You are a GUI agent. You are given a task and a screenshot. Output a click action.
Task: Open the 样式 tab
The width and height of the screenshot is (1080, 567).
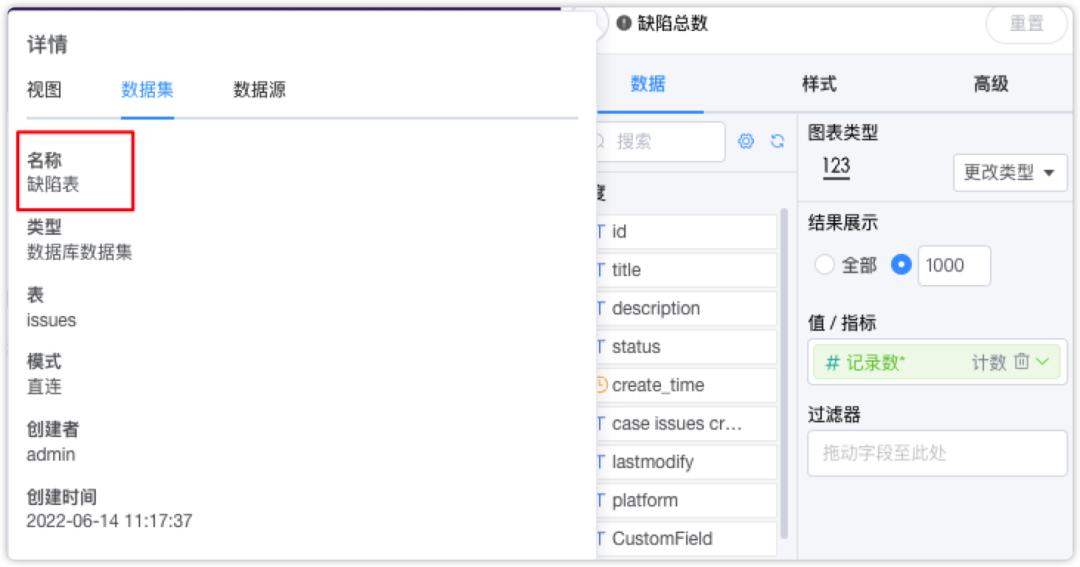(x=819, y=84)
